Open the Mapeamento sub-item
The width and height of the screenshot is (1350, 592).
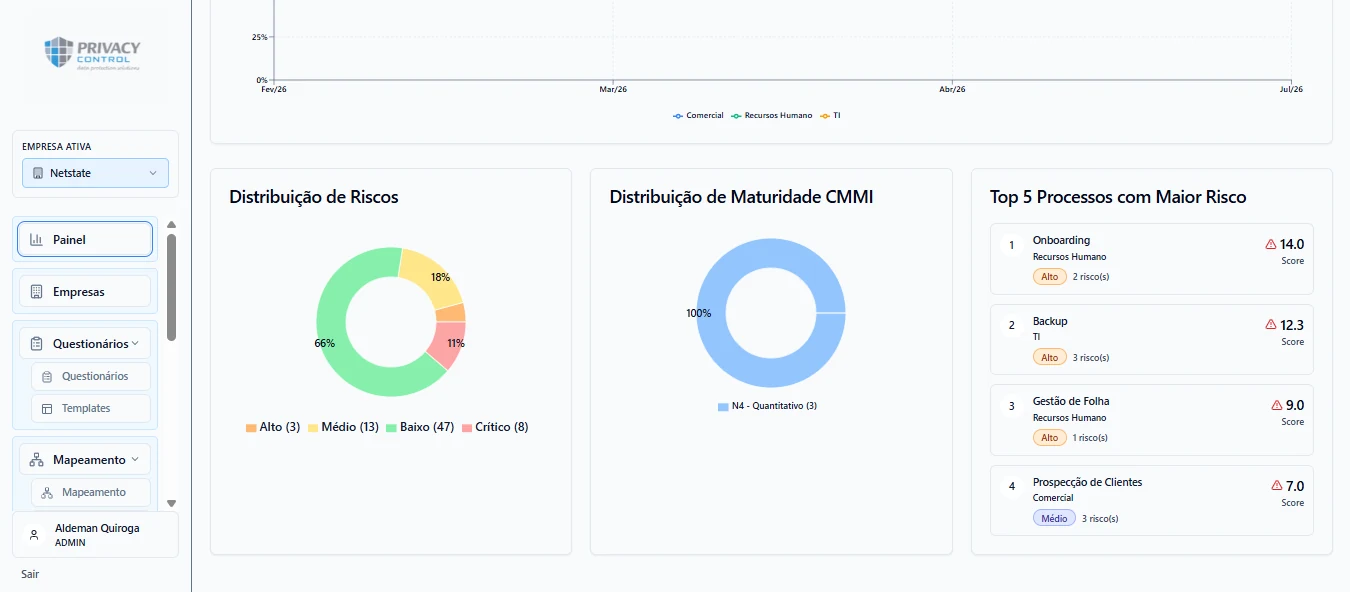pyautogui.click(x=91, y=492)
